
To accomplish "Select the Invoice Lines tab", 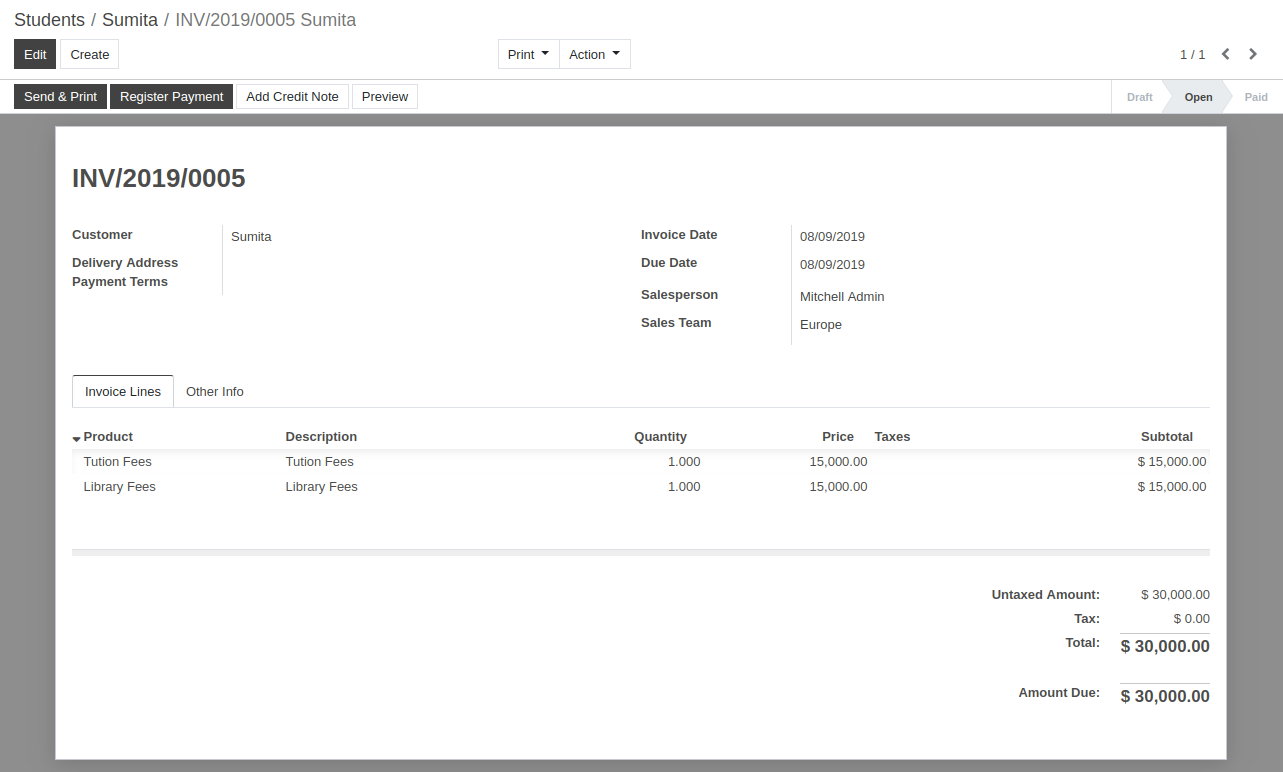I will click(123, 391).
